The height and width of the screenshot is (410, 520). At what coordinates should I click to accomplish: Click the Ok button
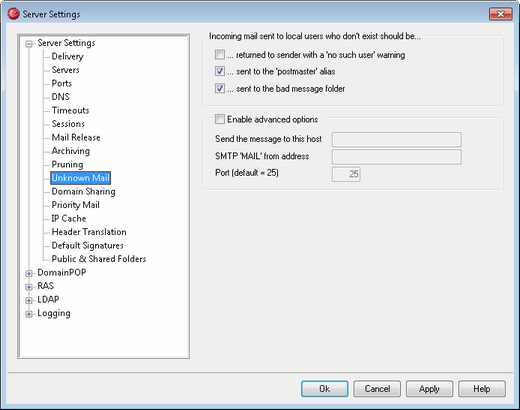(325, 389)
